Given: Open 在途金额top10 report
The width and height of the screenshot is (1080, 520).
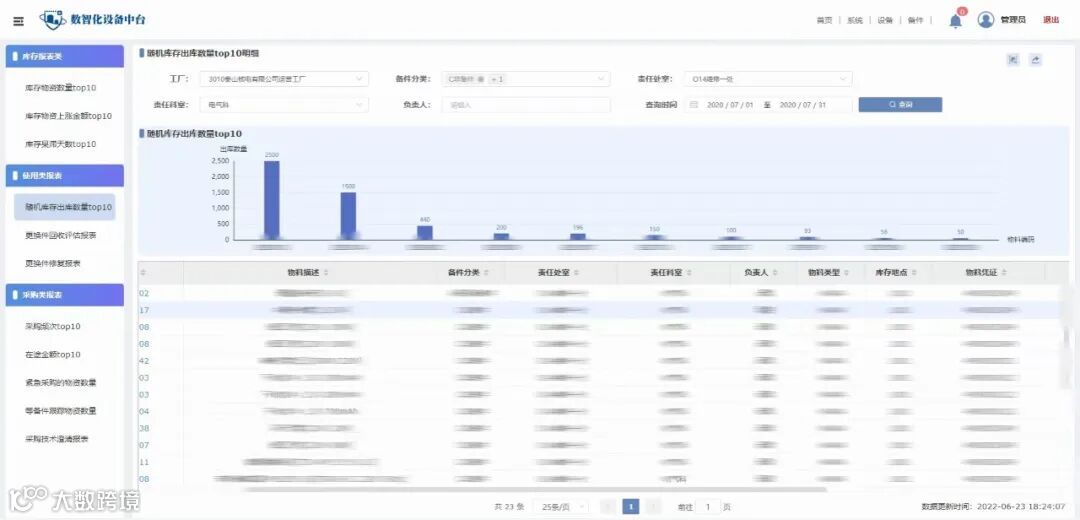Looking at the screenshot, I should point(53,355).
